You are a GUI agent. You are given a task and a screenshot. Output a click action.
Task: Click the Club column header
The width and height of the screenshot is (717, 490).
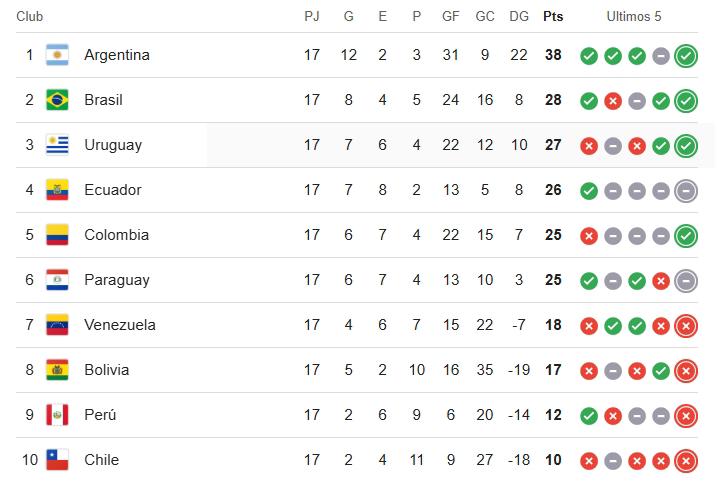(29, 17)
